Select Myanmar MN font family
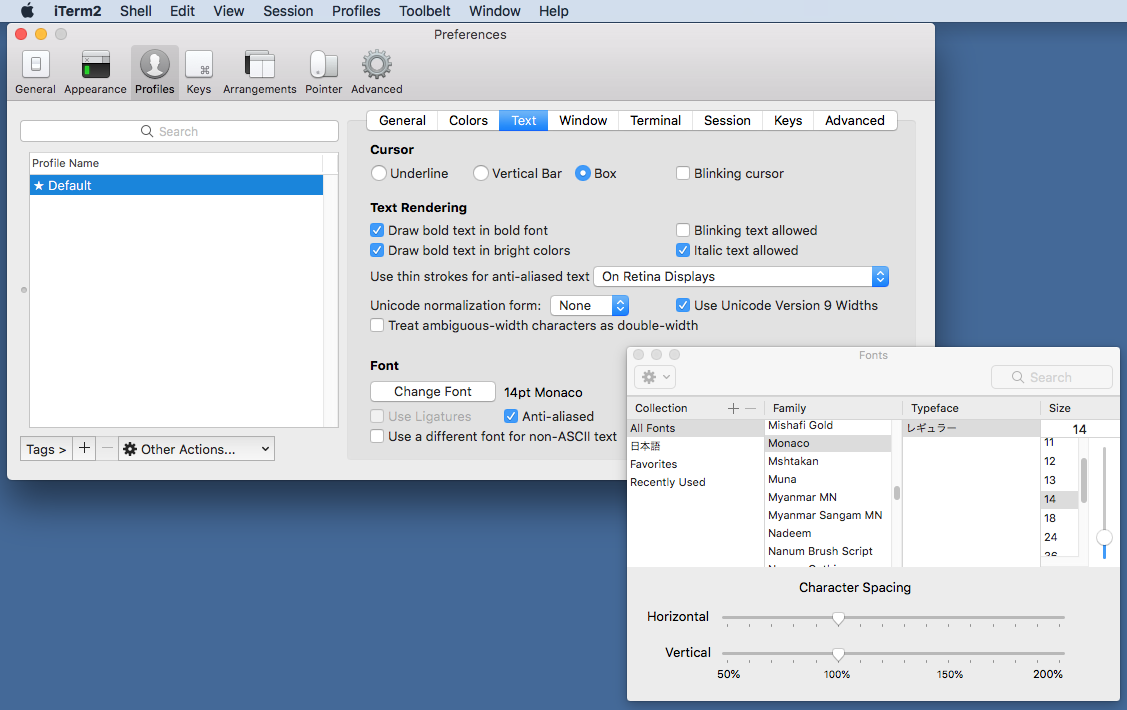Viewport: 1127px width, 710px height. pyautogui.click(x=828, y=497)
